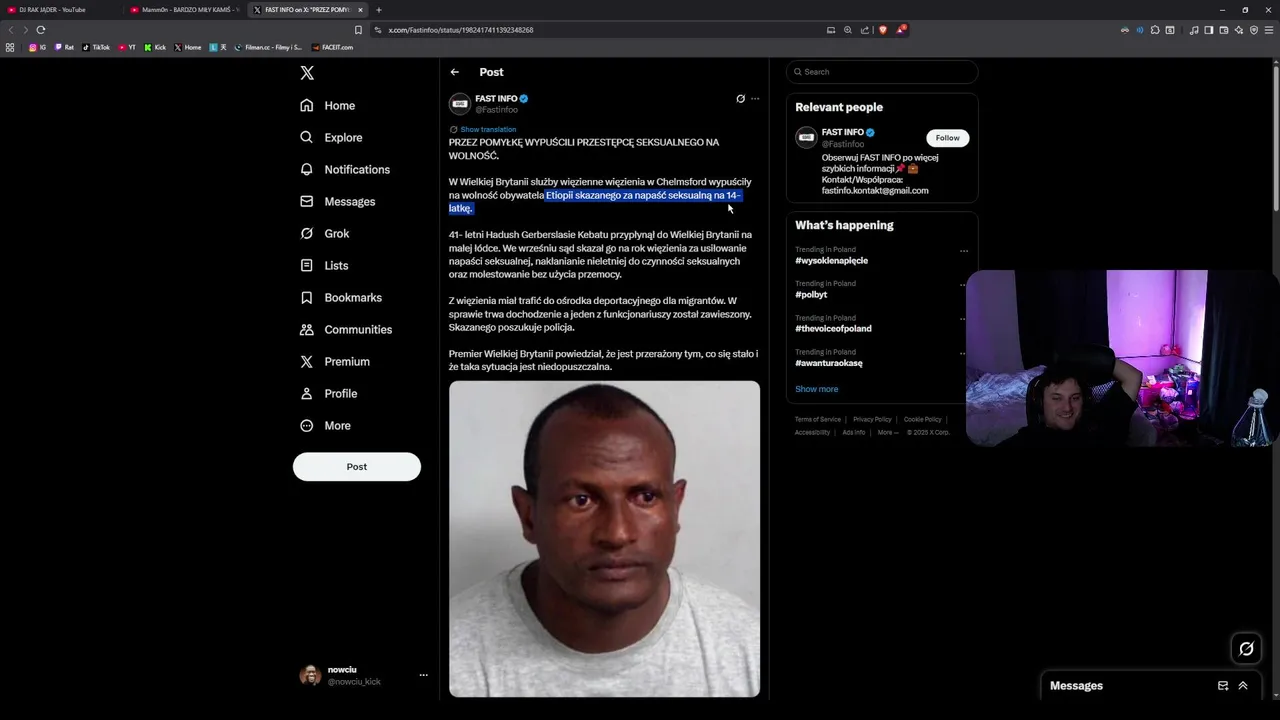Viewport: 1280px width, 720px height.
Task: Click the browser back arrow
Action: [12, 30]
